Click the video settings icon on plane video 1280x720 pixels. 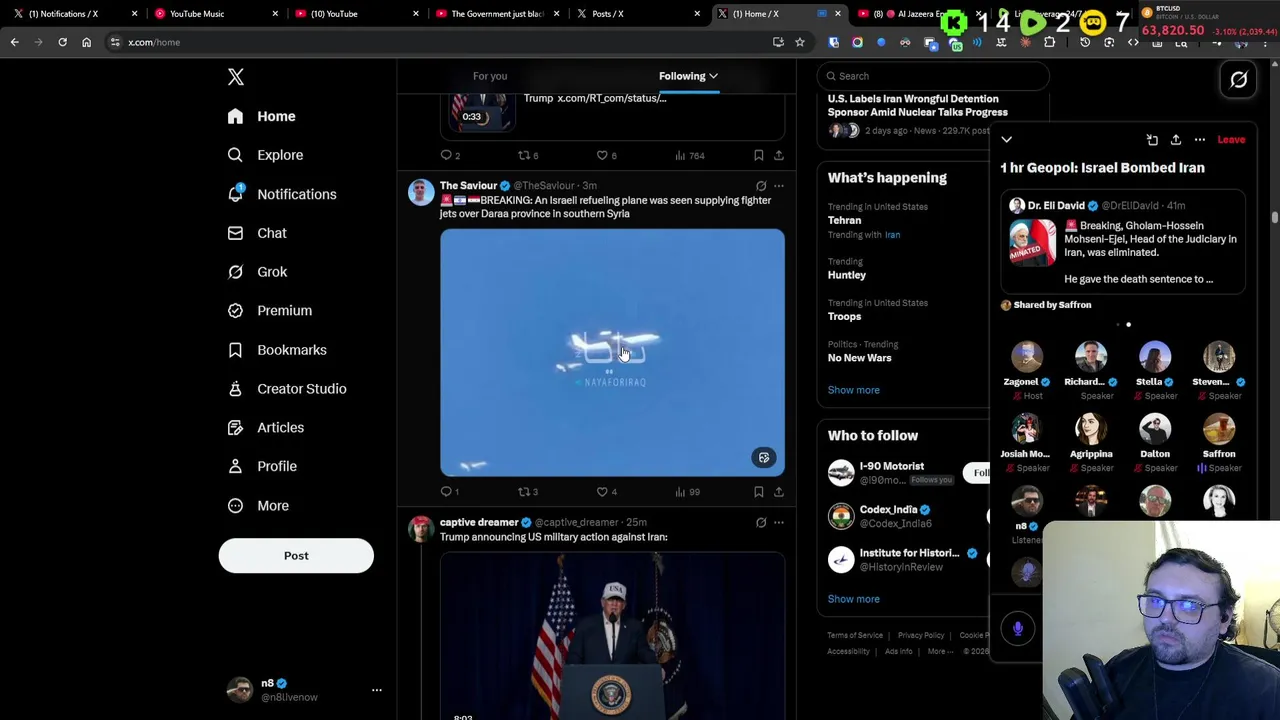(x=764, y=458)
